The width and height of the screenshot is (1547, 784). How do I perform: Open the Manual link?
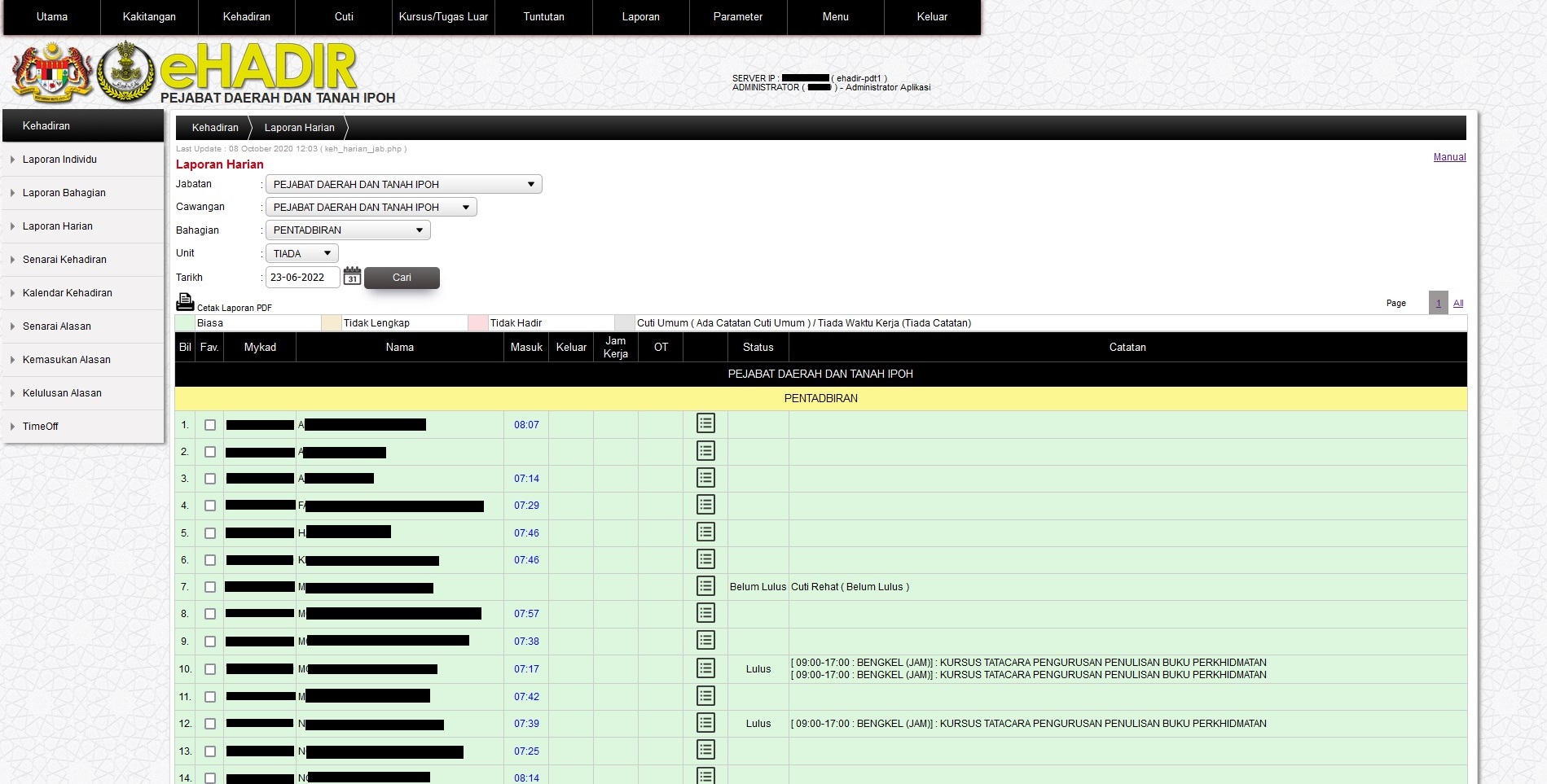click(1449, 157)
